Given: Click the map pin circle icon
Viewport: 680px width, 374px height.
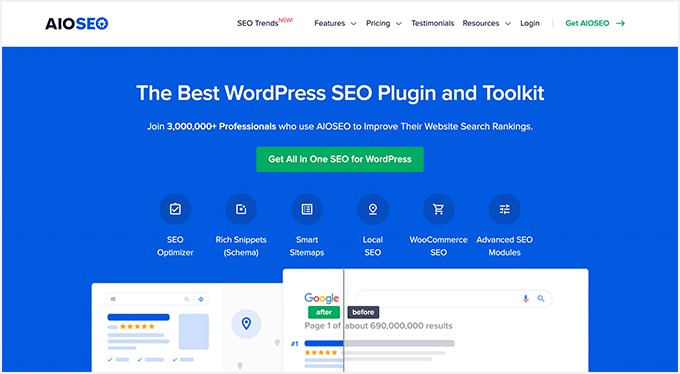Looking at the screenshot, I should click(x=246, y=324).
